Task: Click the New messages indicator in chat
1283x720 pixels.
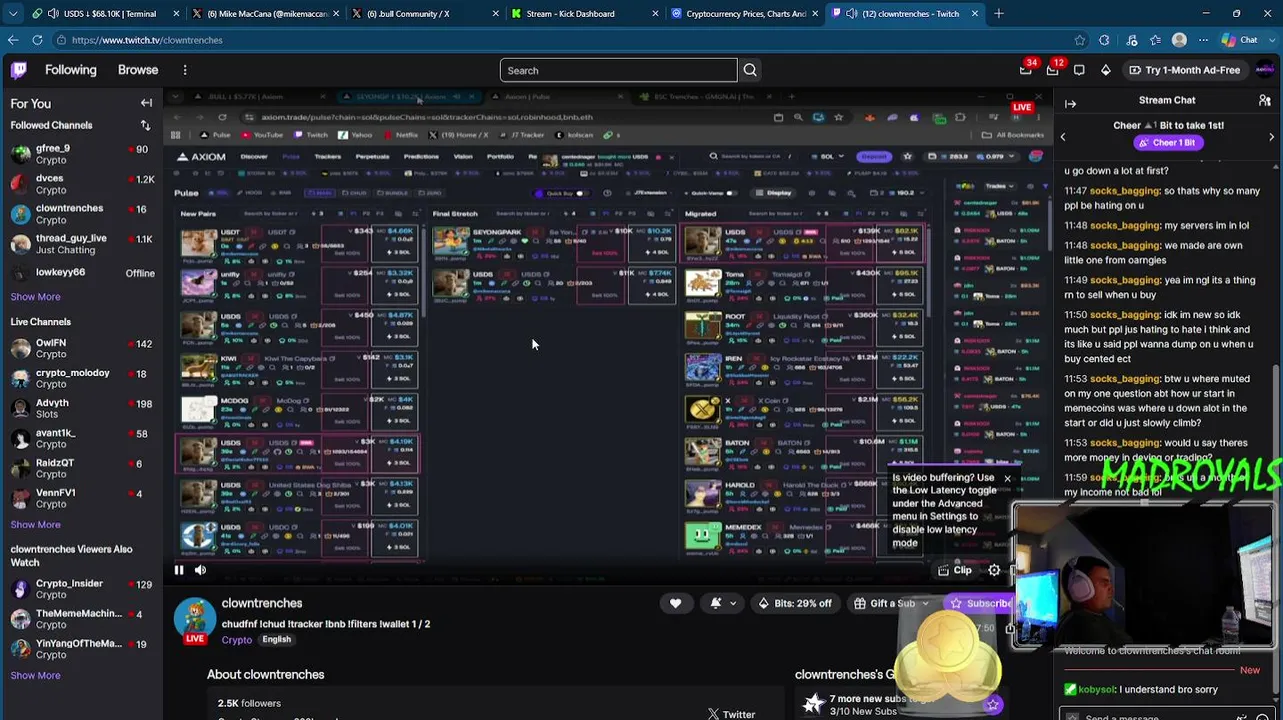Action: click(1250, 670)
